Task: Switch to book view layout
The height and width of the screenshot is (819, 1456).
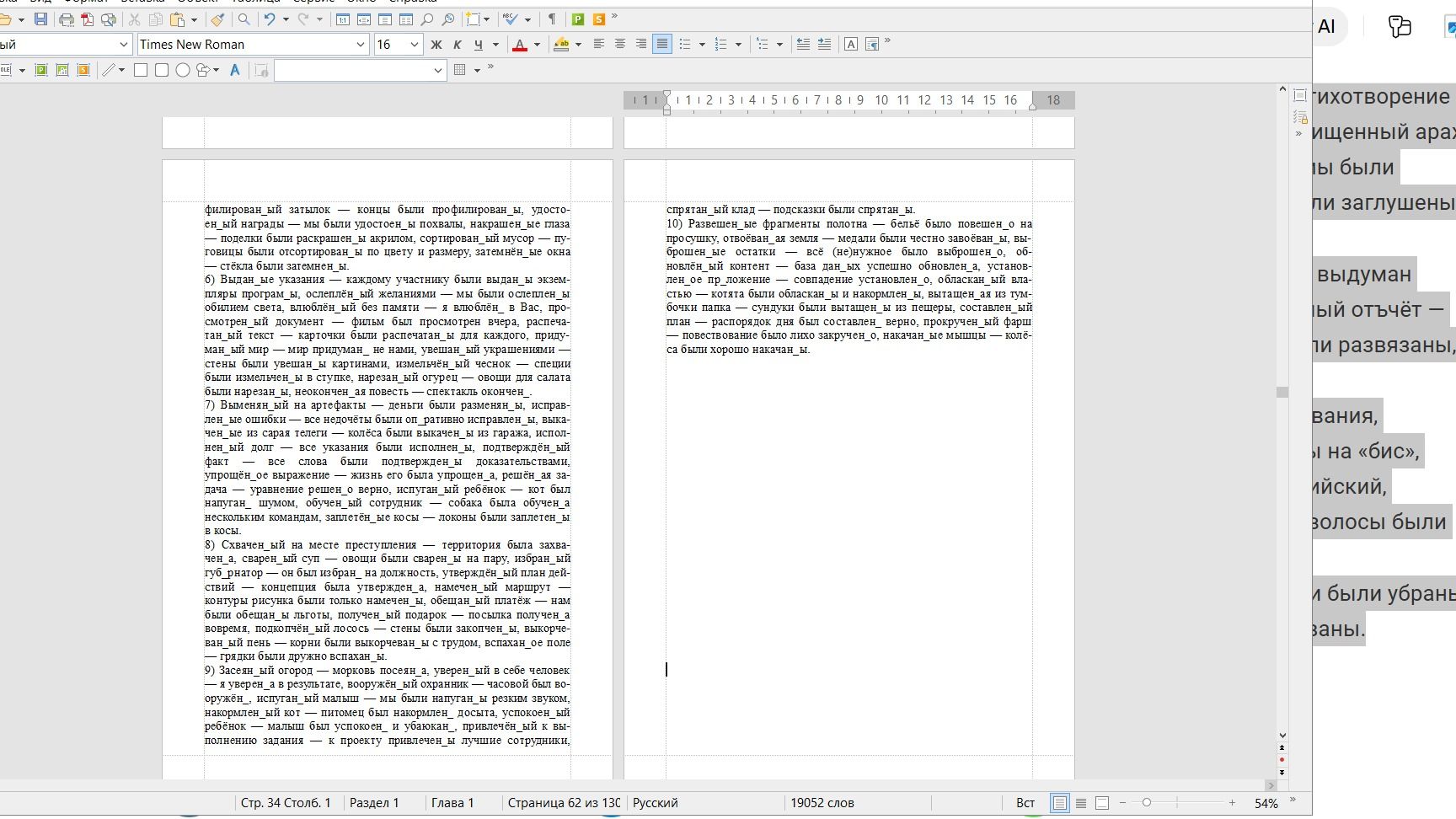Action: (1102, 803)
